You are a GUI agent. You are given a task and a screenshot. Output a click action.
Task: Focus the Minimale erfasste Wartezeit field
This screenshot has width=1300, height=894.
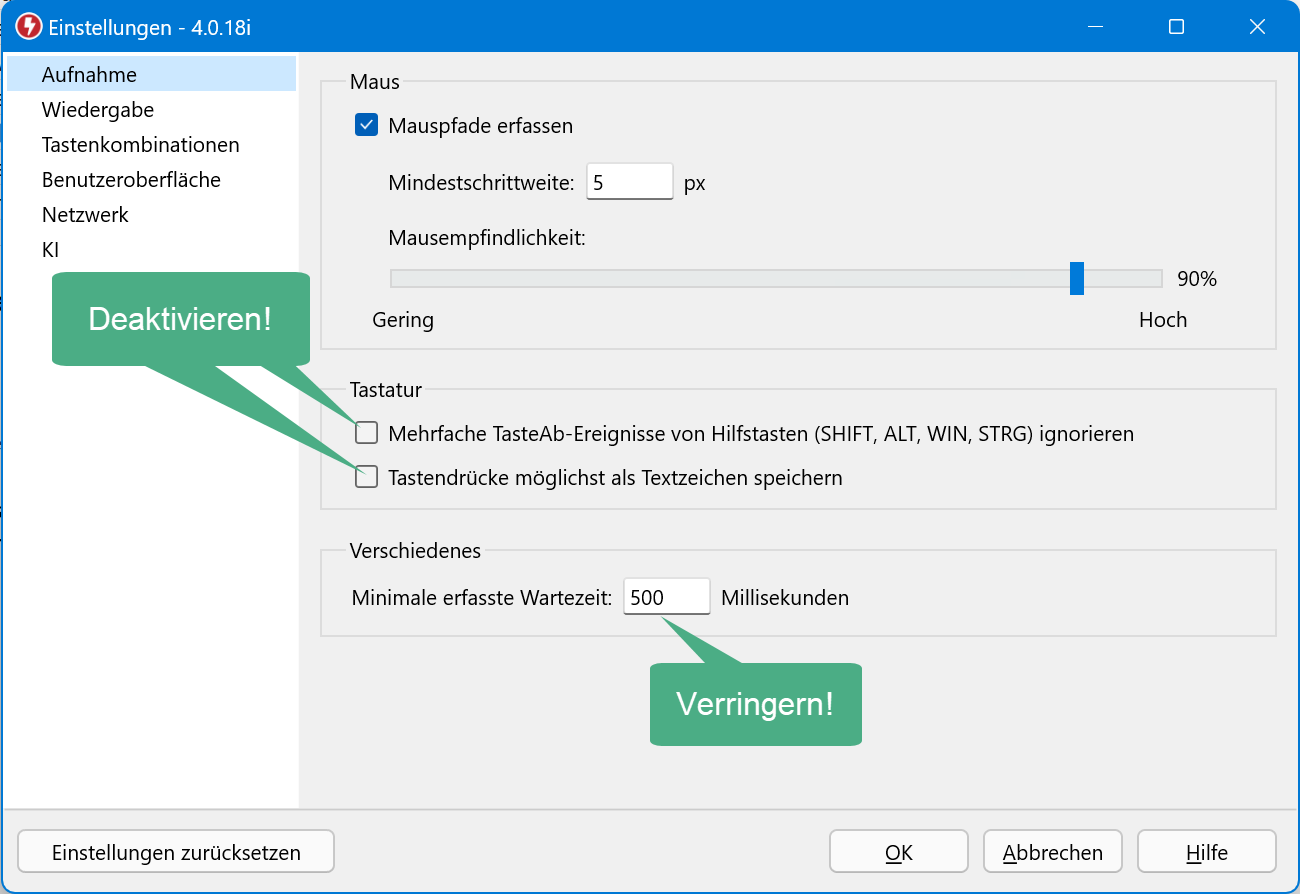point(665,598)
